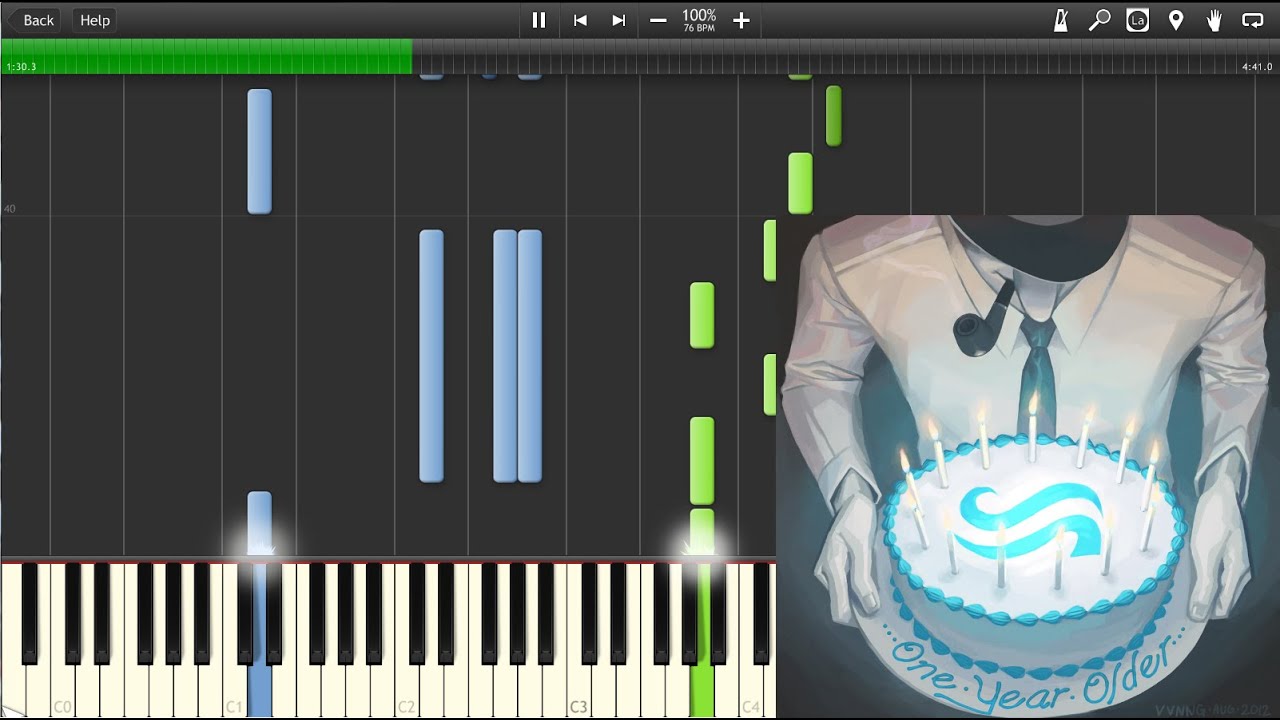Click the C0 piano key
Viewport: 1280px width, 720px height.
[62, 690]
